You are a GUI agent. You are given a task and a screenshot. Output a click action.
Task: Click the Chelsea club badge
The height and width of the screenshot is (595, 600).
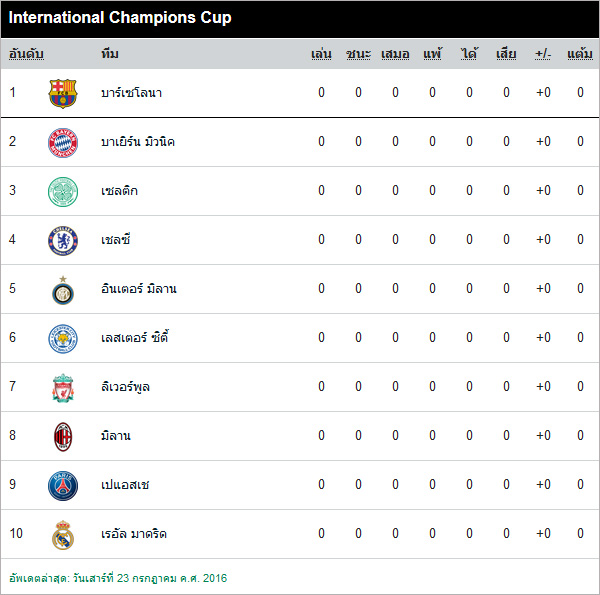pos(63,240)
